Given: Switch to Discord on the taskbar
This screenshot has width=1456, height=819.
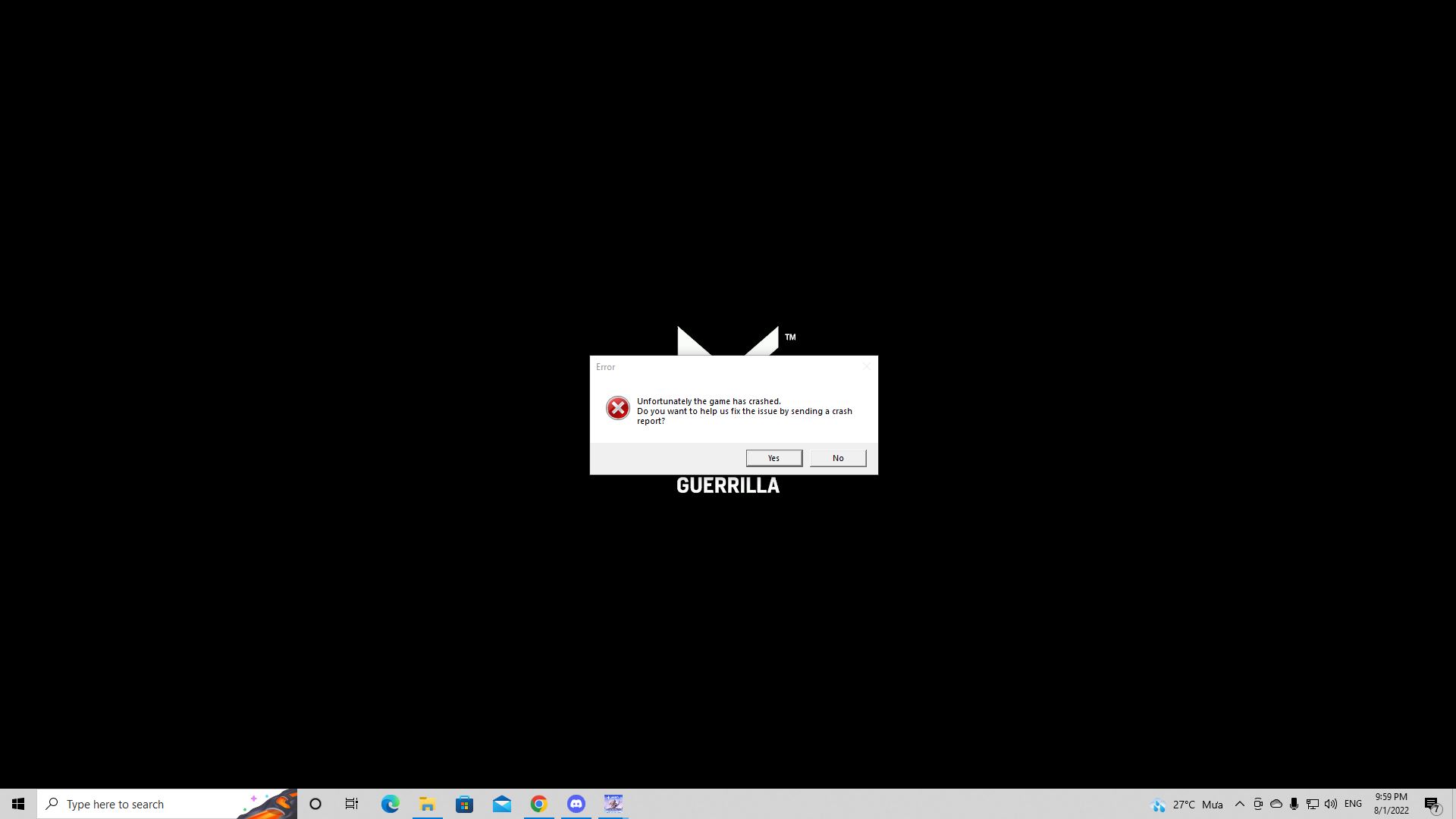Looking at the screenshot, I should coord(576,804).
